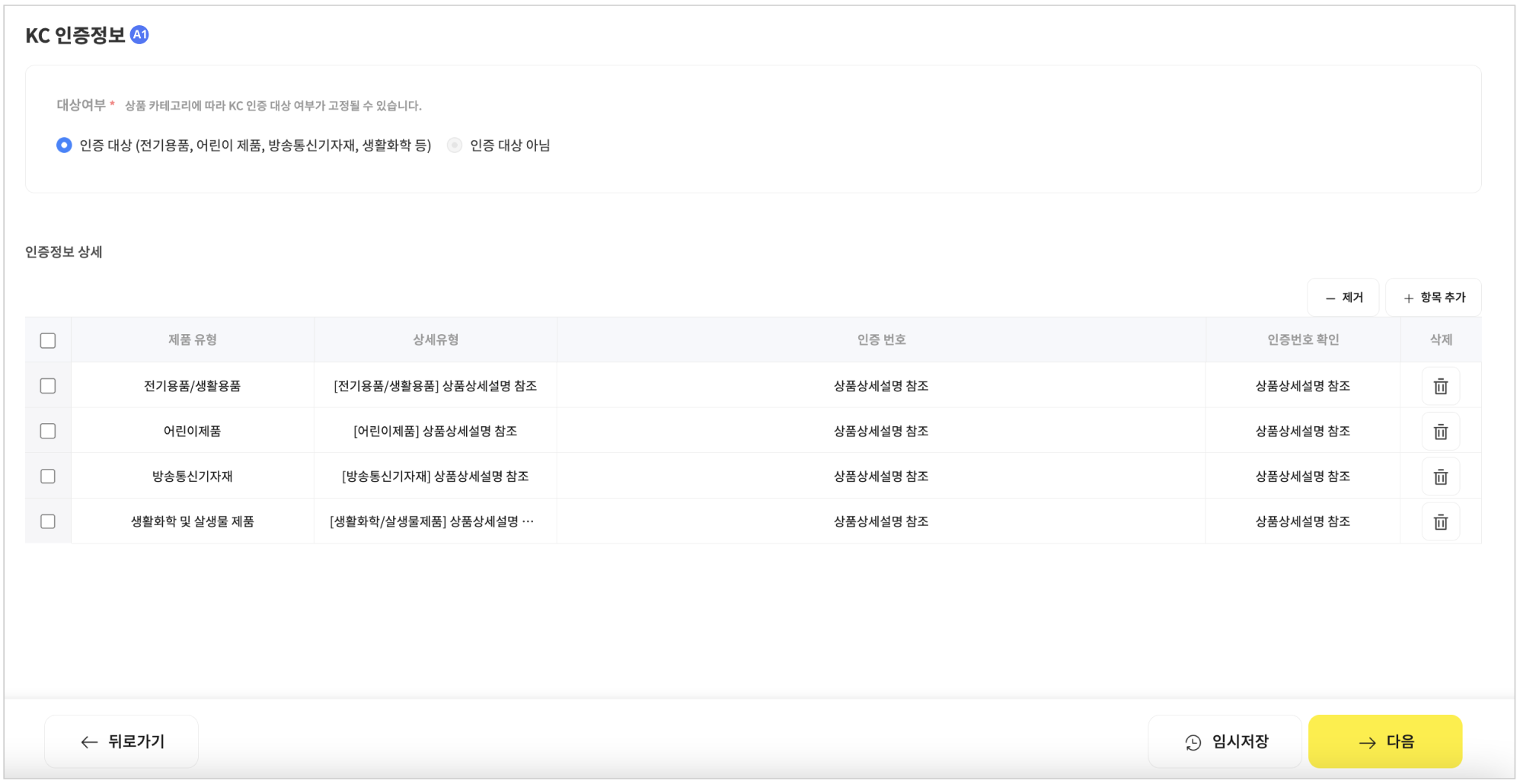Click the A1 badge next to KC 인증정보
The image size is (1520, 784).
[x=139, y=35]
